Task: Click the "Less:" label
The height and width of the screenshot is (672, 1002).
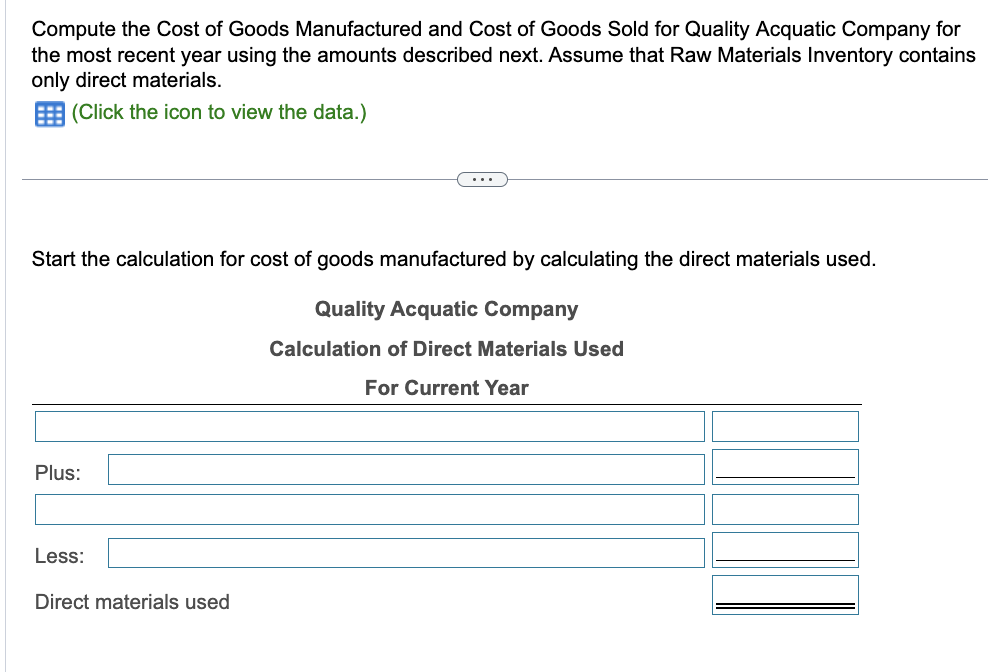Action: click(57, 555)
